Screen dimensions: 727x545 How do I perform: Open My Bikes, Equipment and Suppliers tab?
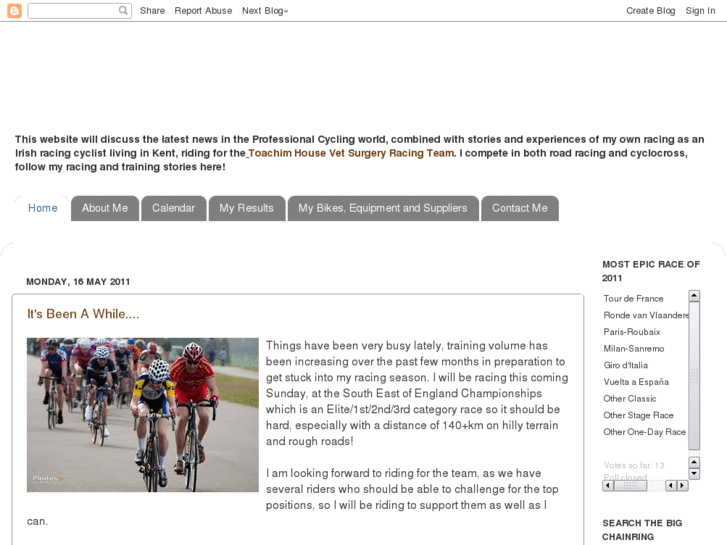[x=382, y=208]
